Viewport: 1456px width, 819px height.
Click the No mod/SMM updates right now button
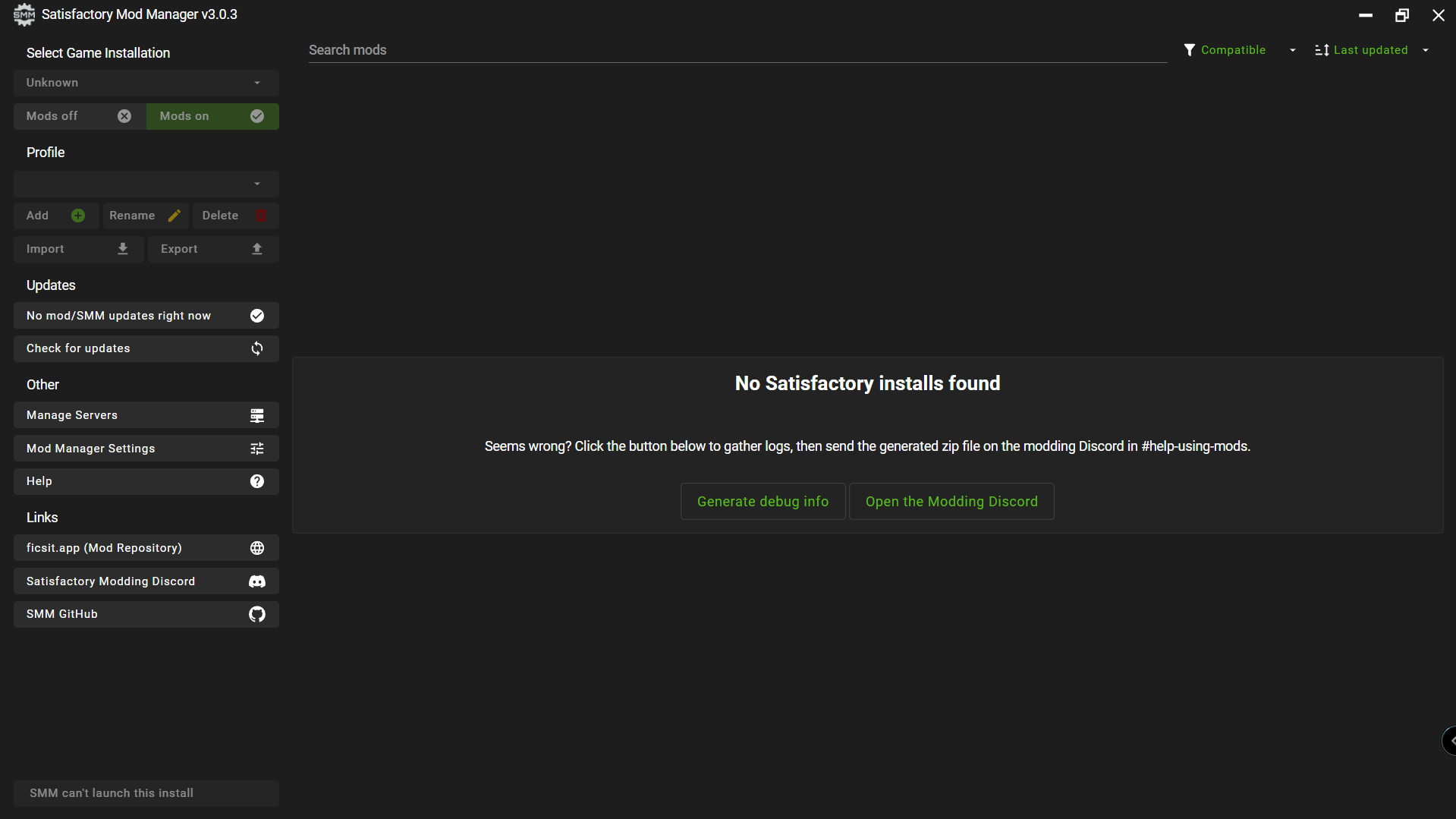pos(146,316)
